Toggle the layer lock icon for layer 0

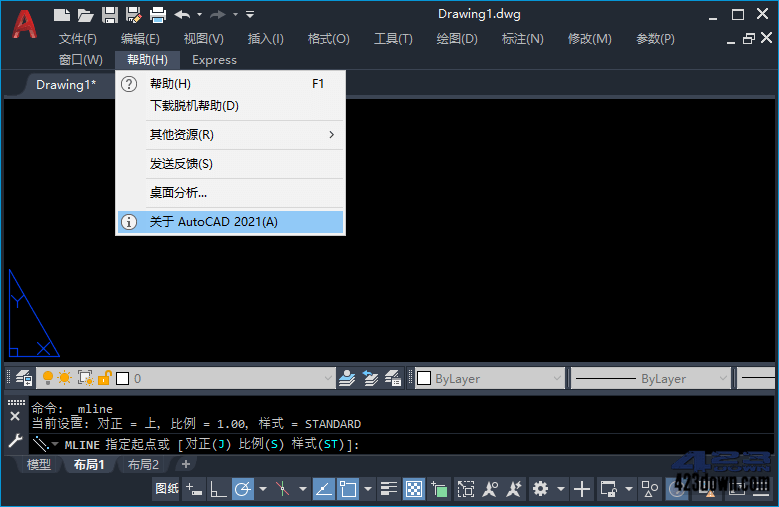[x=104, y=378]
